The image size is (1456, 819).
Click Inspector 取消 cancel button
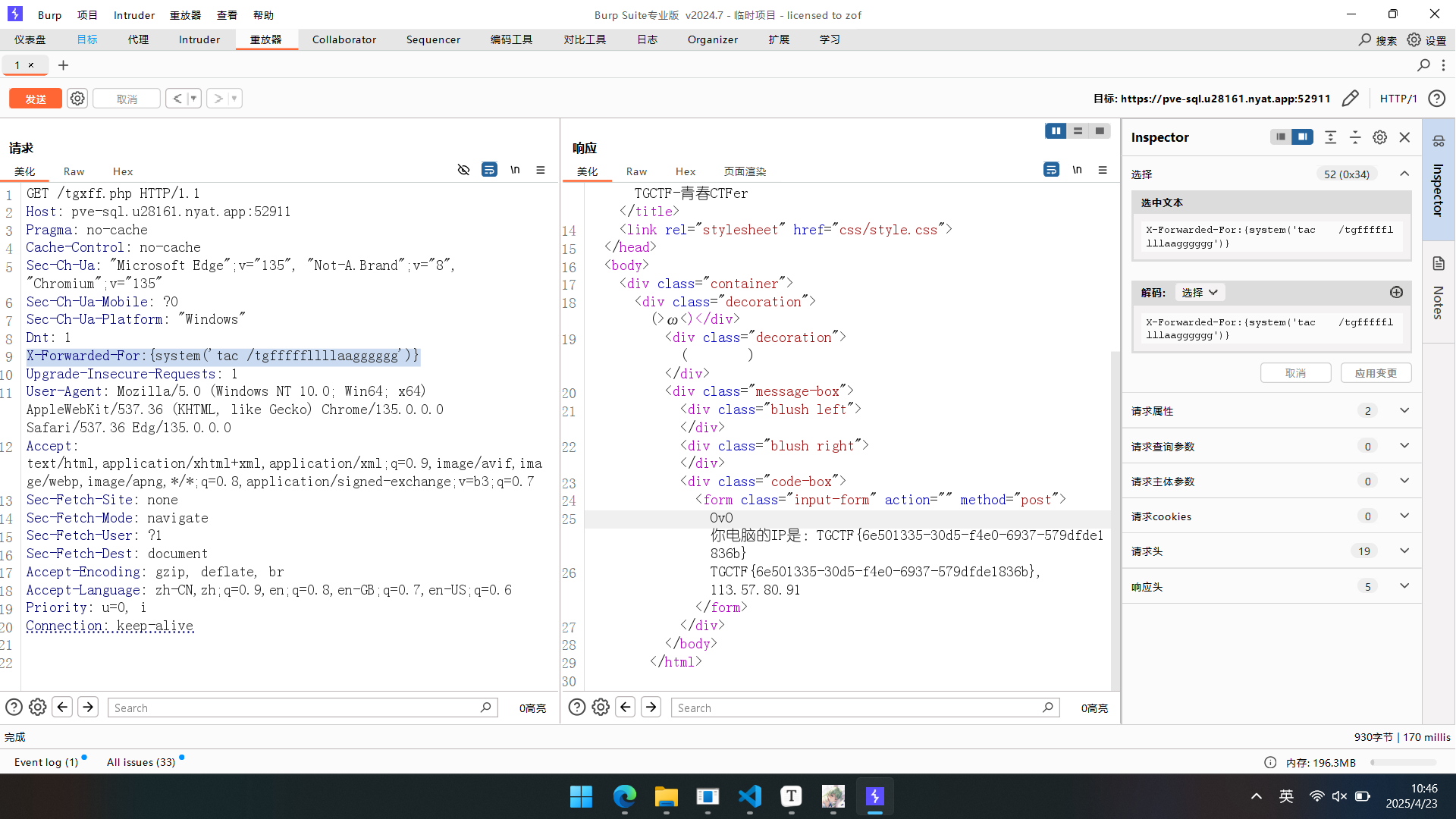click(1295, 373)
